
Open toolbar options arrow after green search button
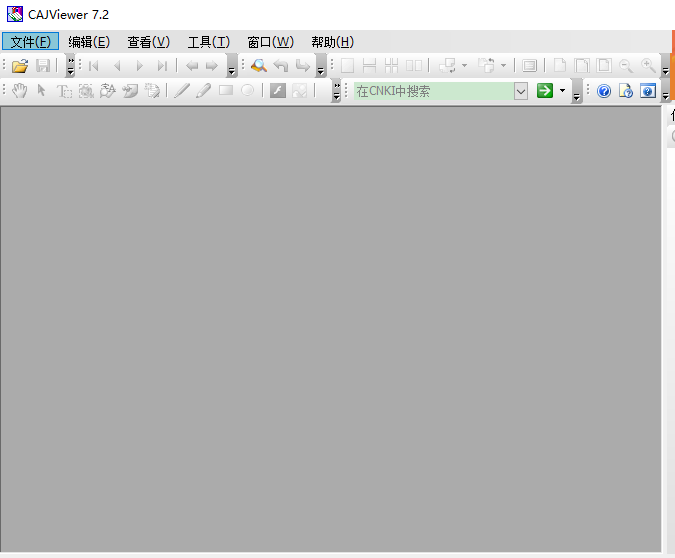click(x=576, y=91)
